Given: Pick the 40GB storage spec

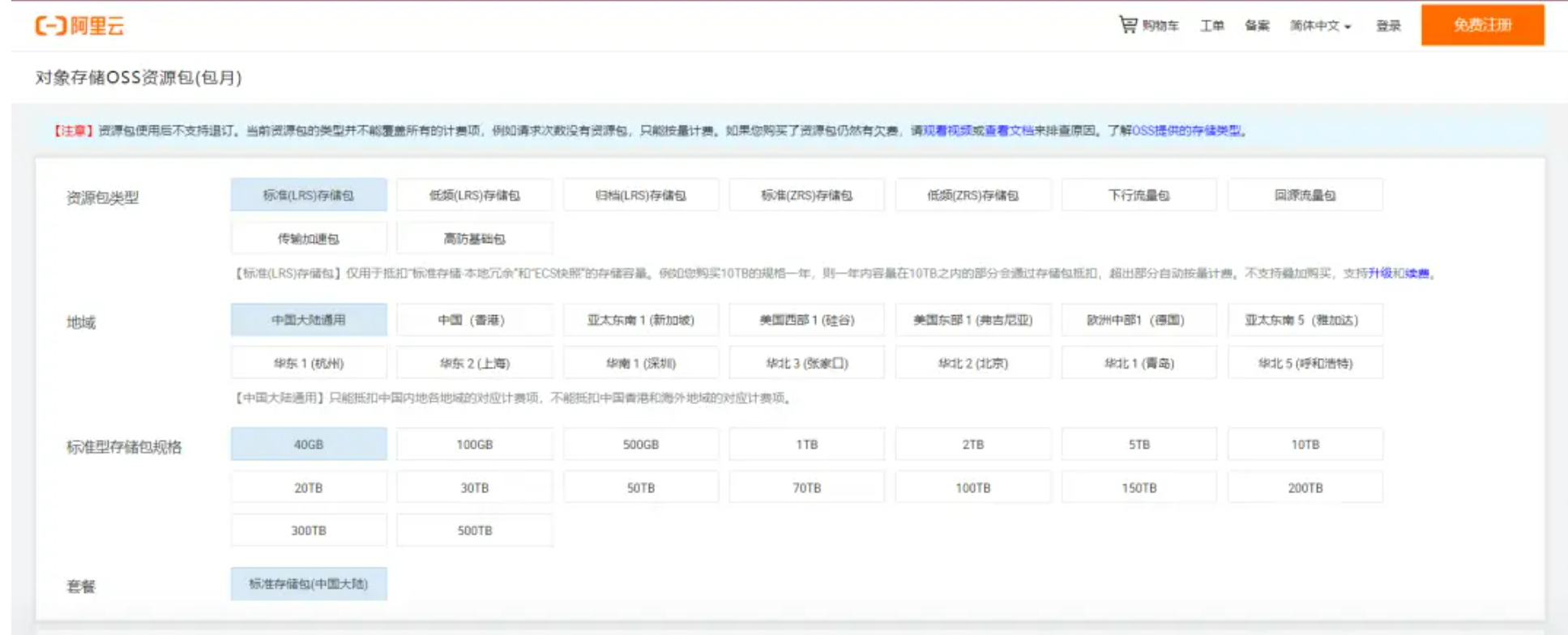Looking at the screenshot, I should click(309, 445).
